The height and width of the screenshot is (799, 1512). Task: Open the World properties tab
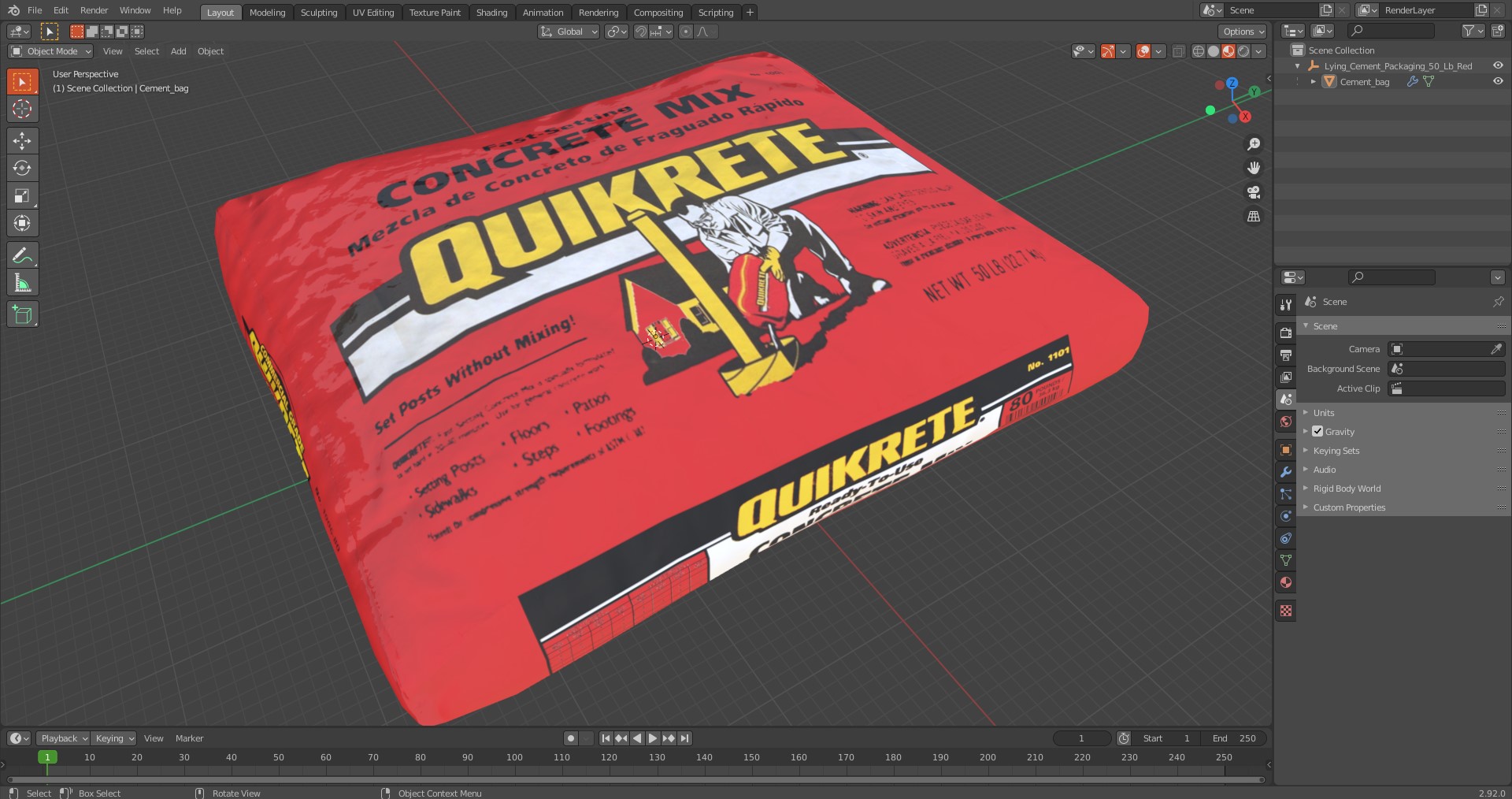coord(1286,422)
